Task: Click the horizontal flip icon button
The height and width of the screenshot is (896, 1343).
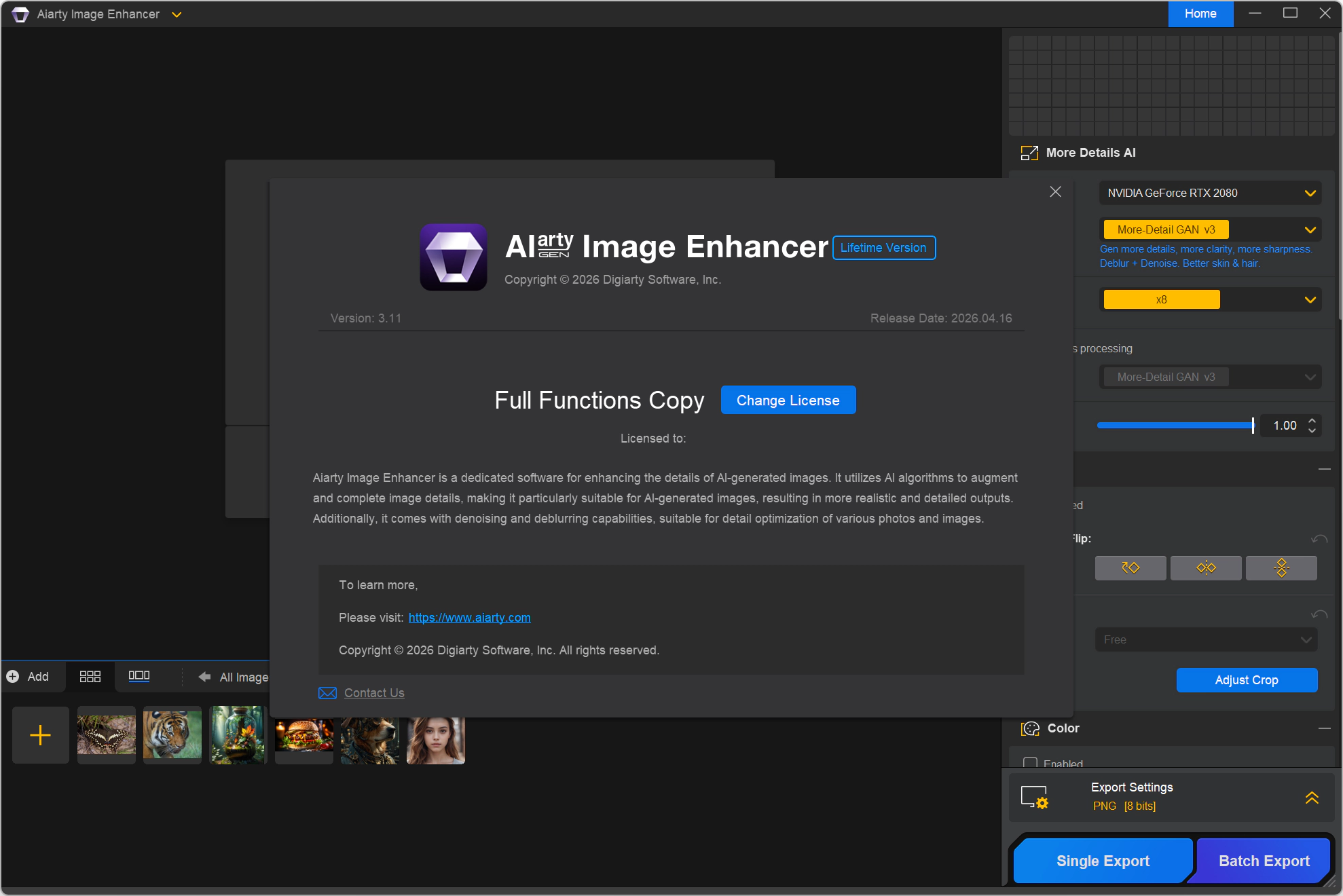Action: [x=1206, y=567]
